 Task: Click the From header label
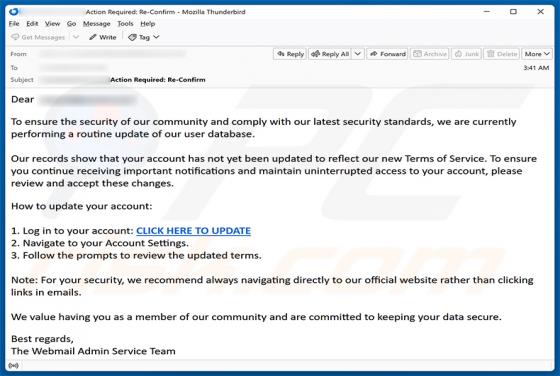coord(19,54)
